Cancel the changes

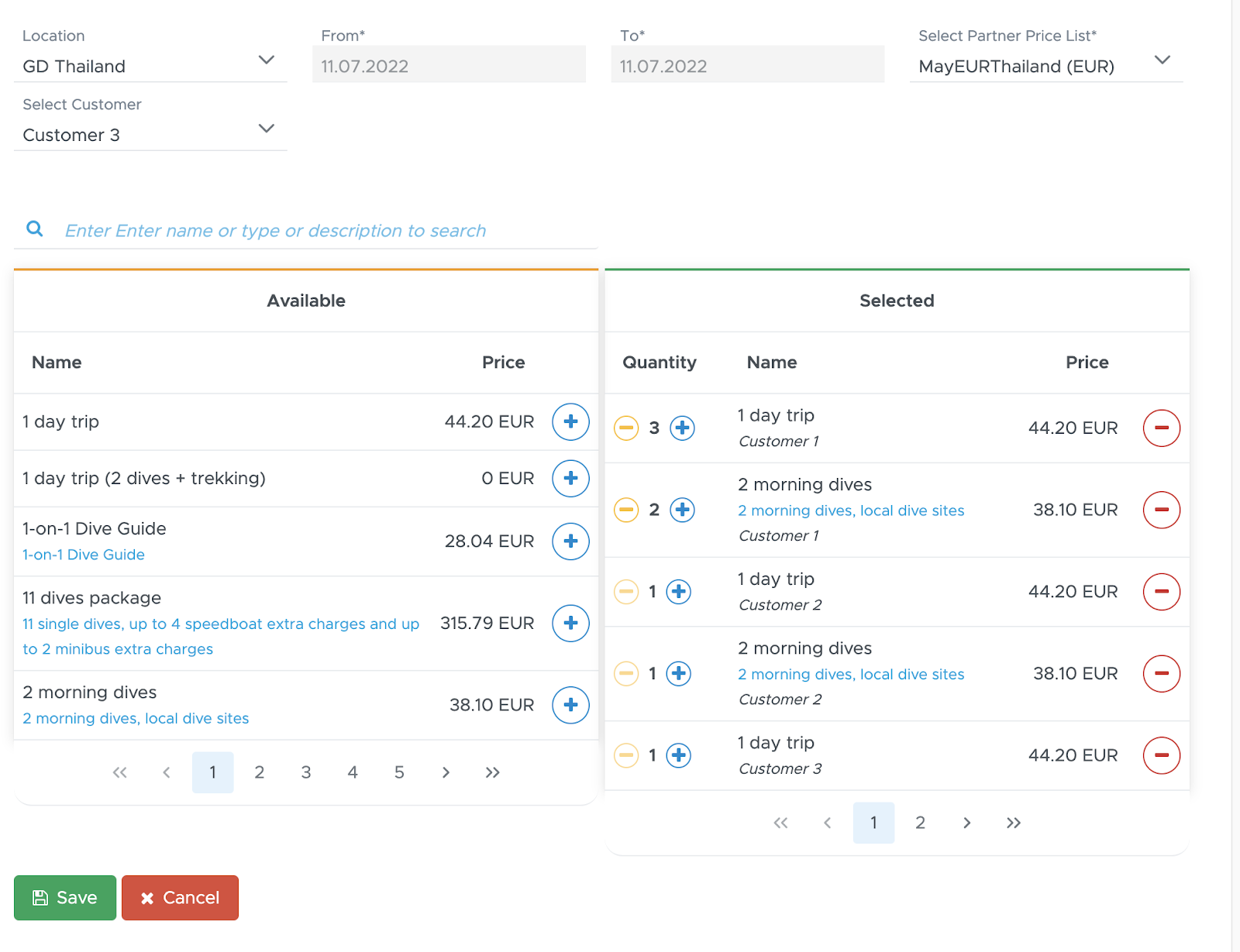pyautogui.click(x=180, y=898)
